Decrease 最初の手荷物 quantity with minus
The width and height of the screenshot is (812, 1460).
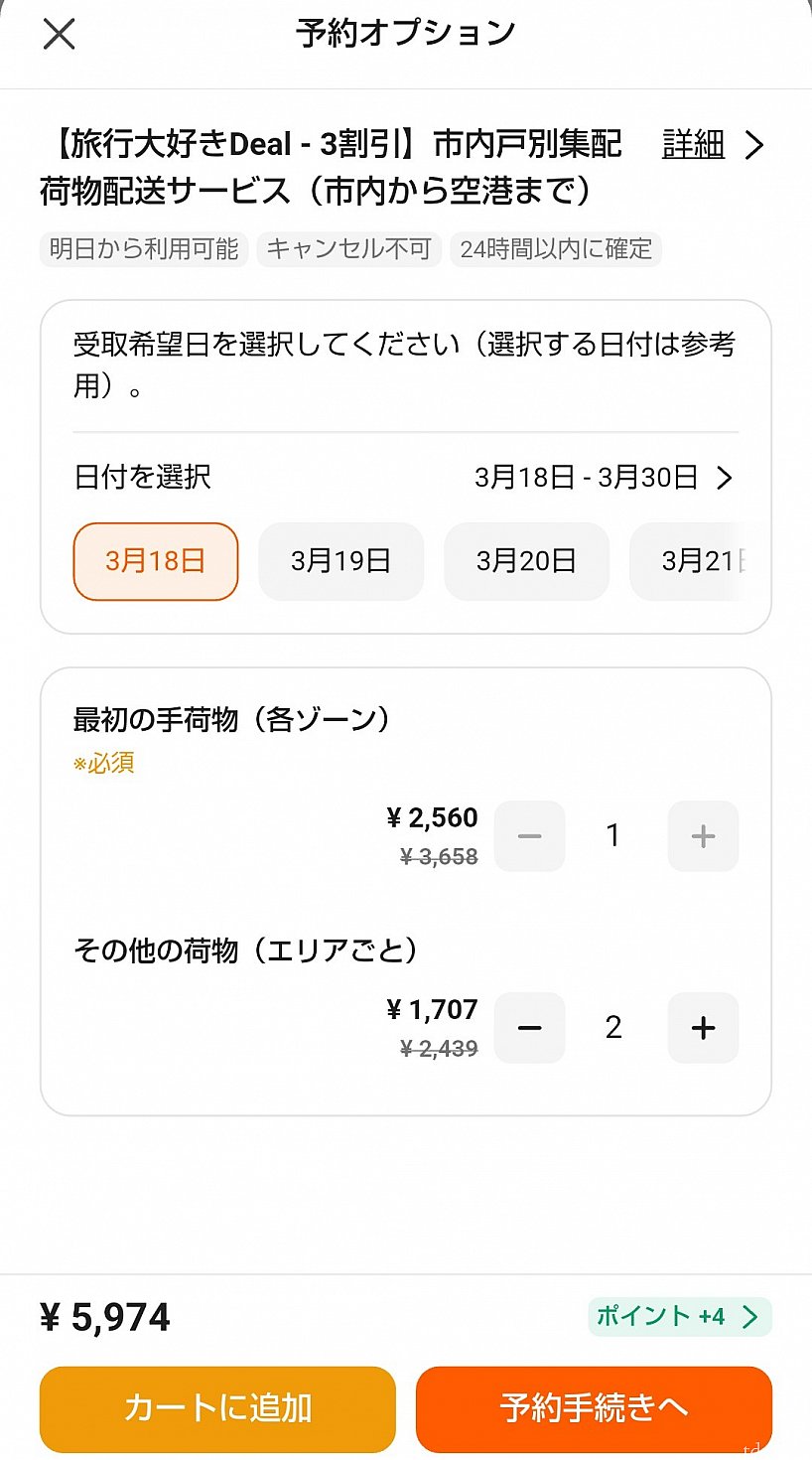[529, 836]
